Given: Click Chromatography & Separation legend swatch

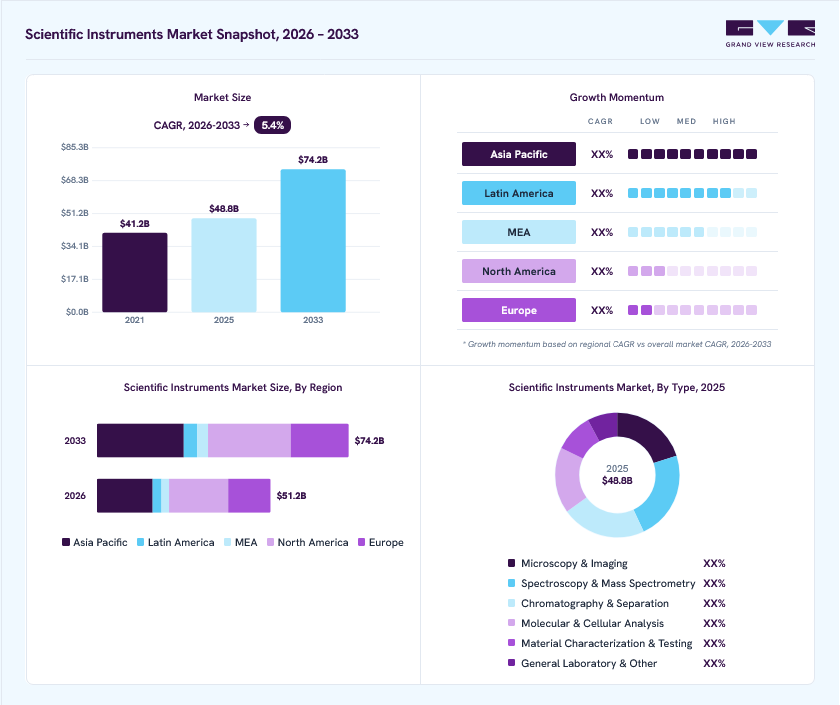Looking at the screenshot, I should coord(512,603).
